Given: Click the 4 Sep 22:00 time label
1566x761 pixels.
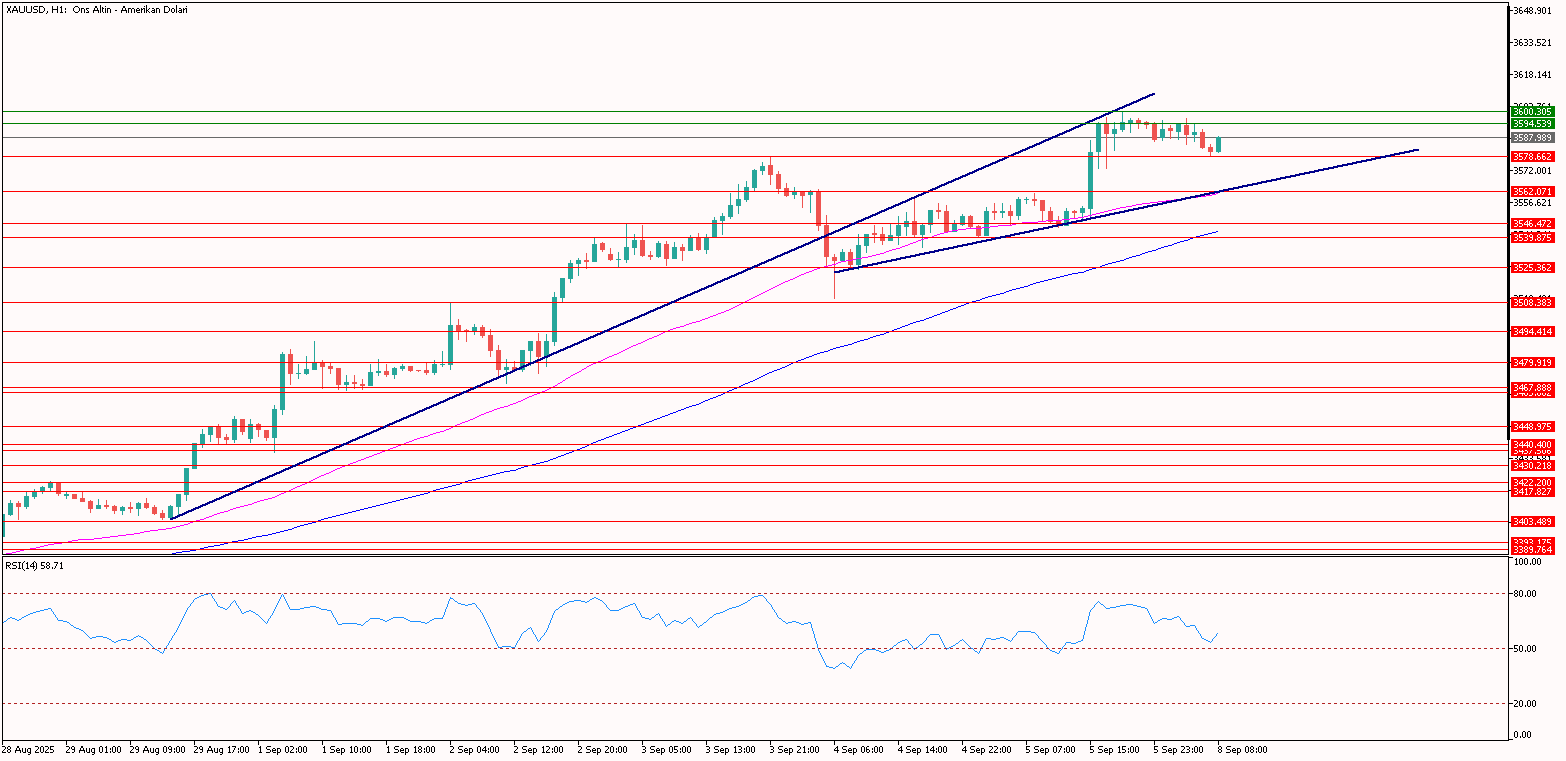Looking at the screenshot, I should 988,749.
